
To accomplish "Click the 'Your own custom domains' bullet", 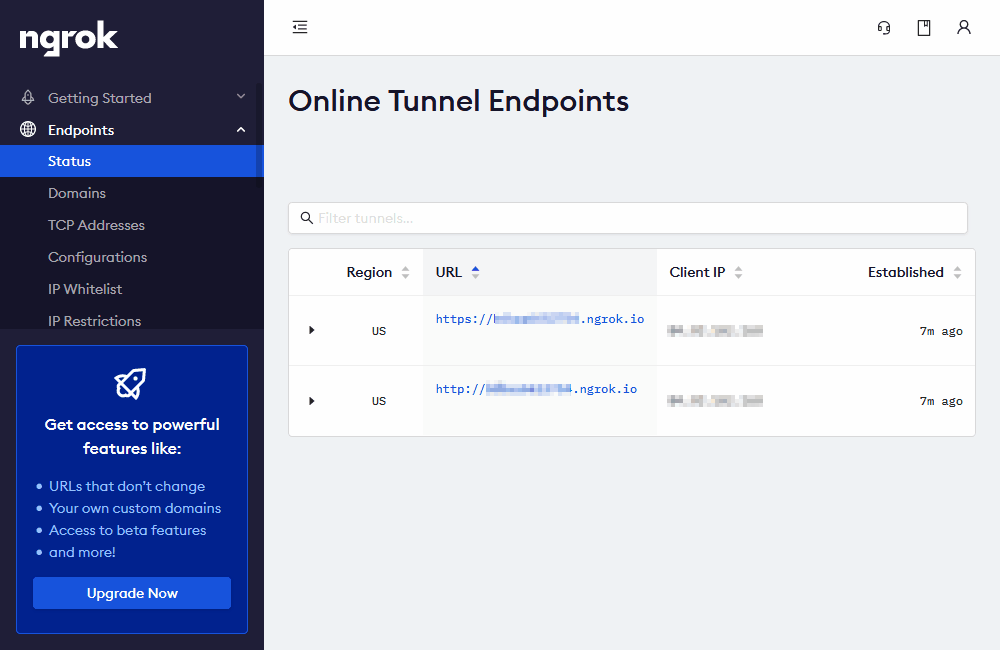I will click(x=135, y=508).
